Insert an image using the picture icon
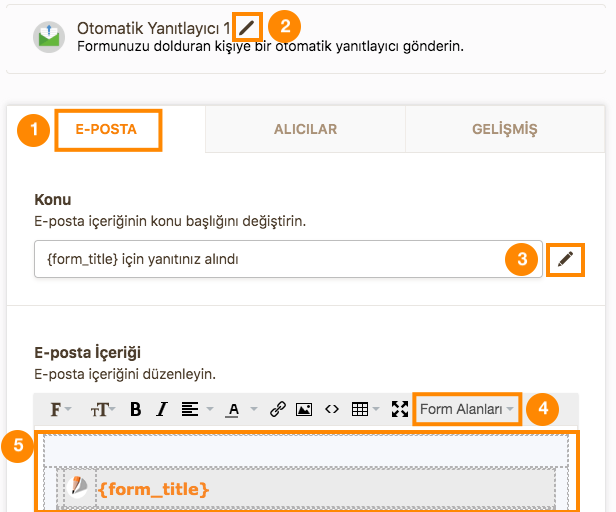 click(304, 409)
